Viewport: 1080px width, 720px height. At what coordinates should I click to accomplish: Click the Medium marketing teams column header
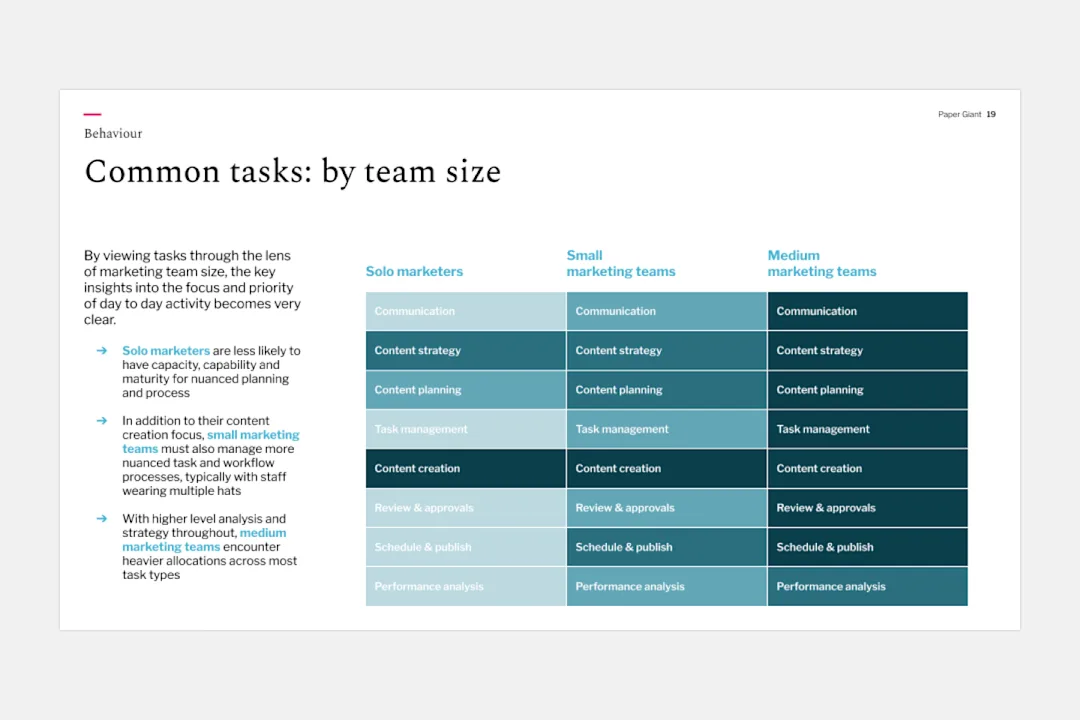pyautogui.click(x=822, y=263)
